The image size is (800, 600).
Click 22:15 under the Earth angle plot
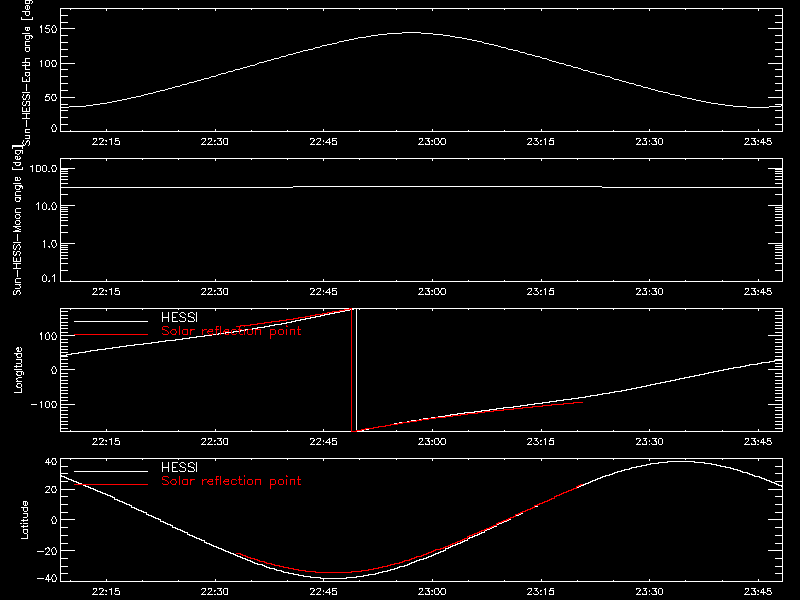coord(106,142)
